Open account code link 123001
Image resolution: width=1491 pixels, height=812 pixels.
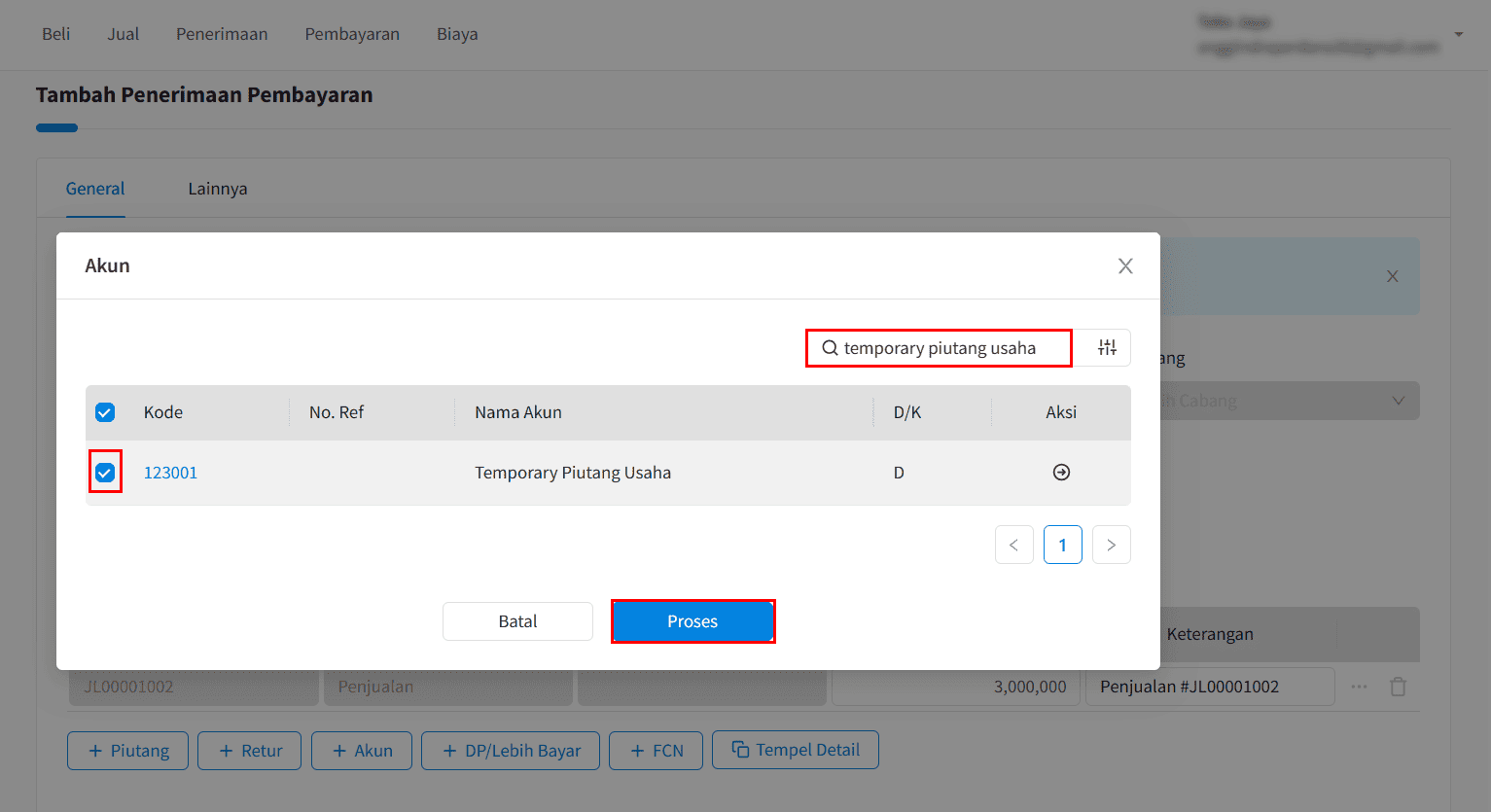click(170, 473)
